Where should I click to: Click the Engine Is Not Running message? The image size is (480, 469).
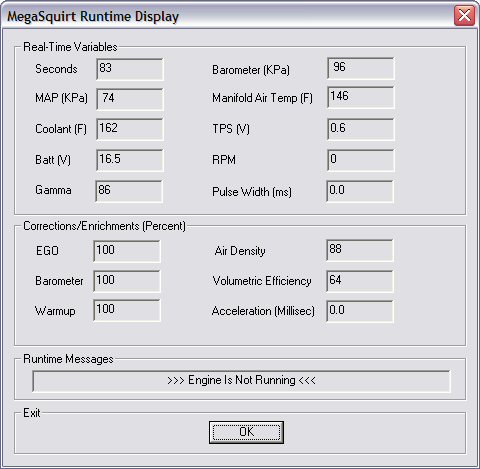pyautogui.click(x=241, y=381)
